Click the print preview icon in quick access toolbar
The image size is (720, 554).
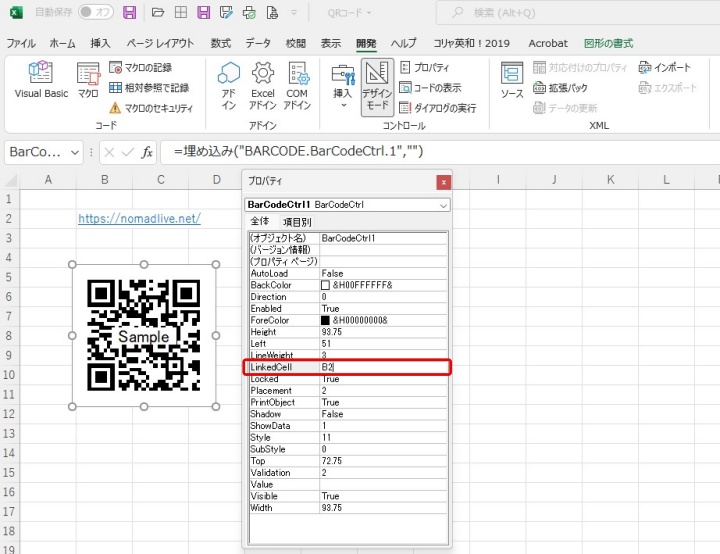pyautogui.click(x=249, y=12)
